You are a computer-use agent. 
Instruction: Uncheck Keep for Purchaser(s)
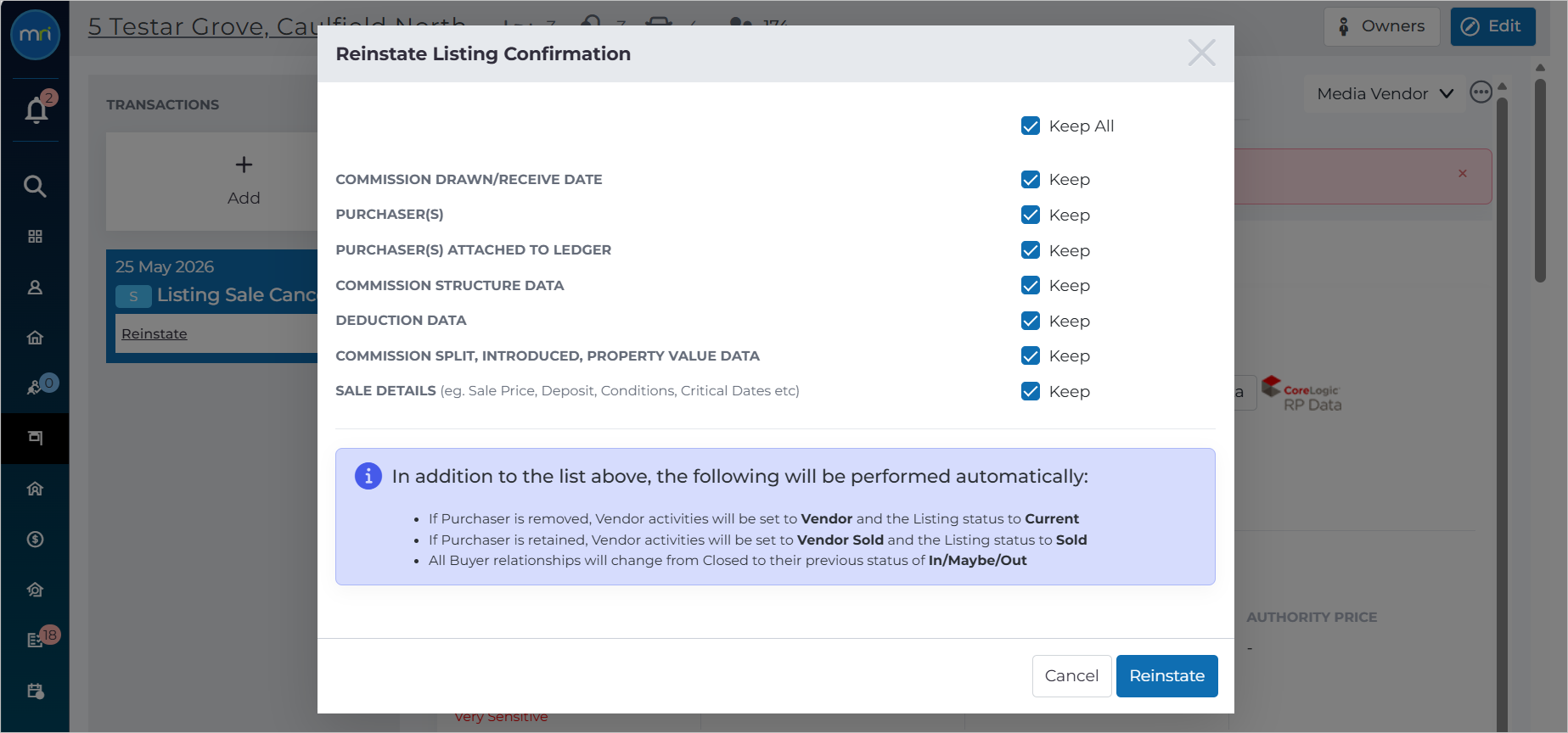(1031, 215)
